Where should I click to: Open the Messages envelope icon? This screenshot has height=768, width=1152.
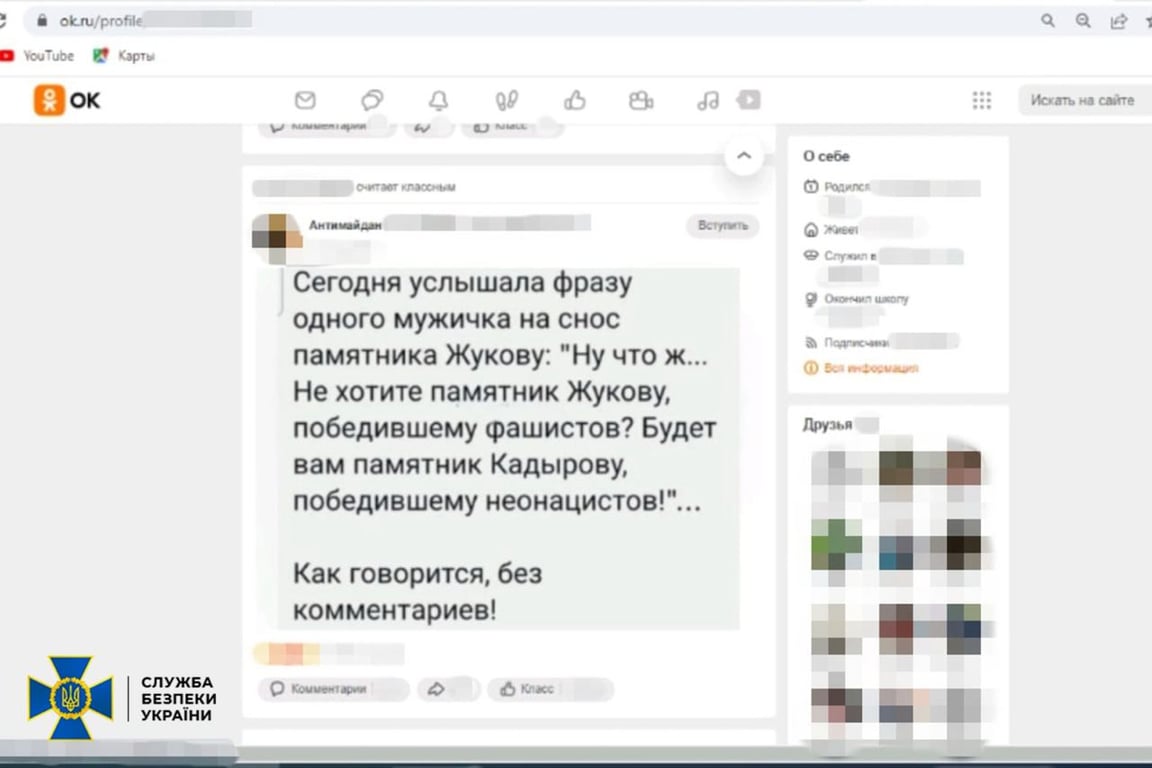306,100
